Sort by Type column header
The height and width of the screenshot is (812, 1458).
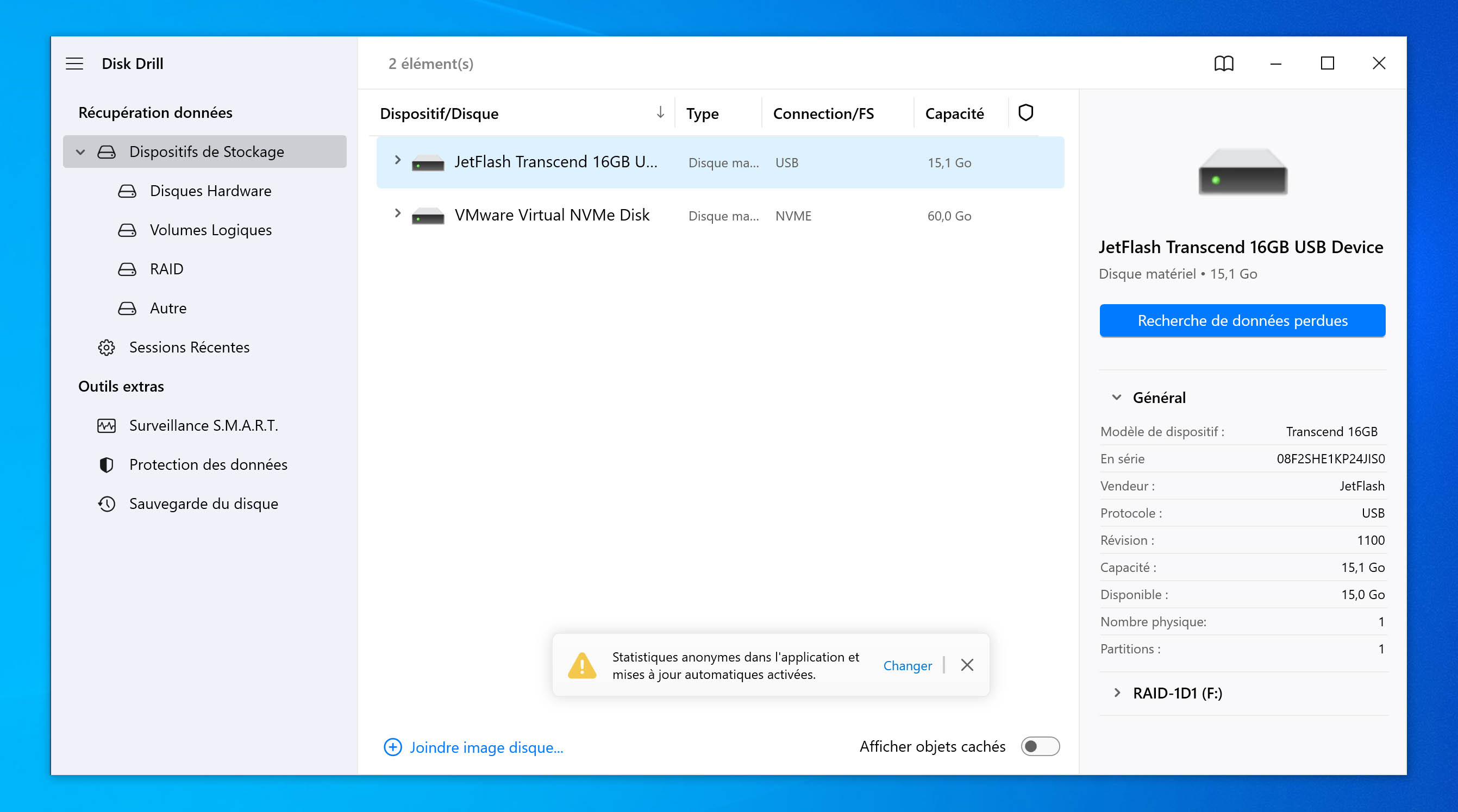[703, 113]
